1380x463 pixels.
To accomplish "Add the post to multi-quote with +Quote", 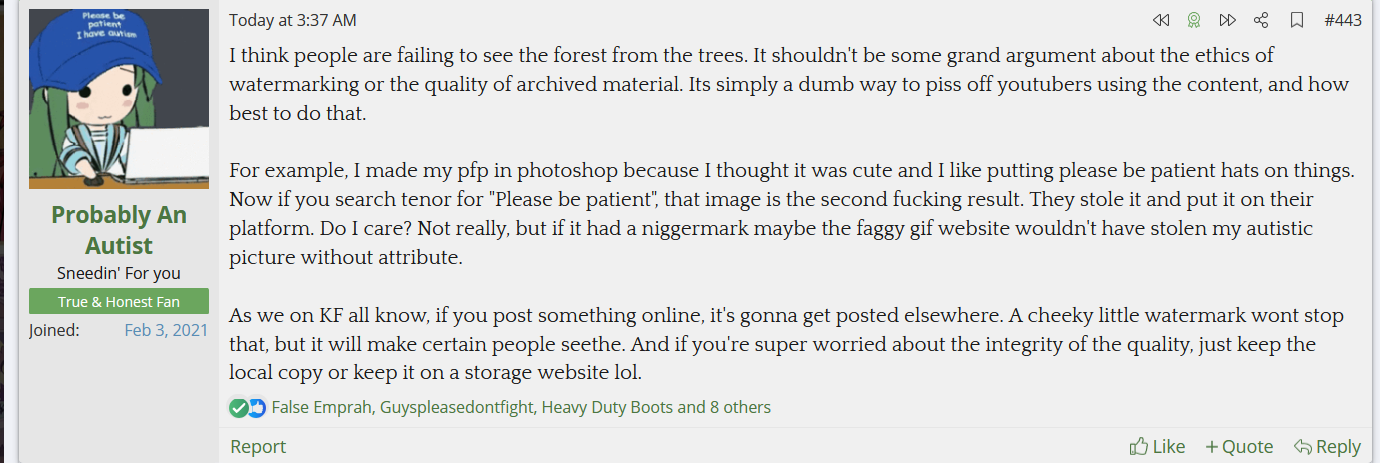I will (1239, 446).
